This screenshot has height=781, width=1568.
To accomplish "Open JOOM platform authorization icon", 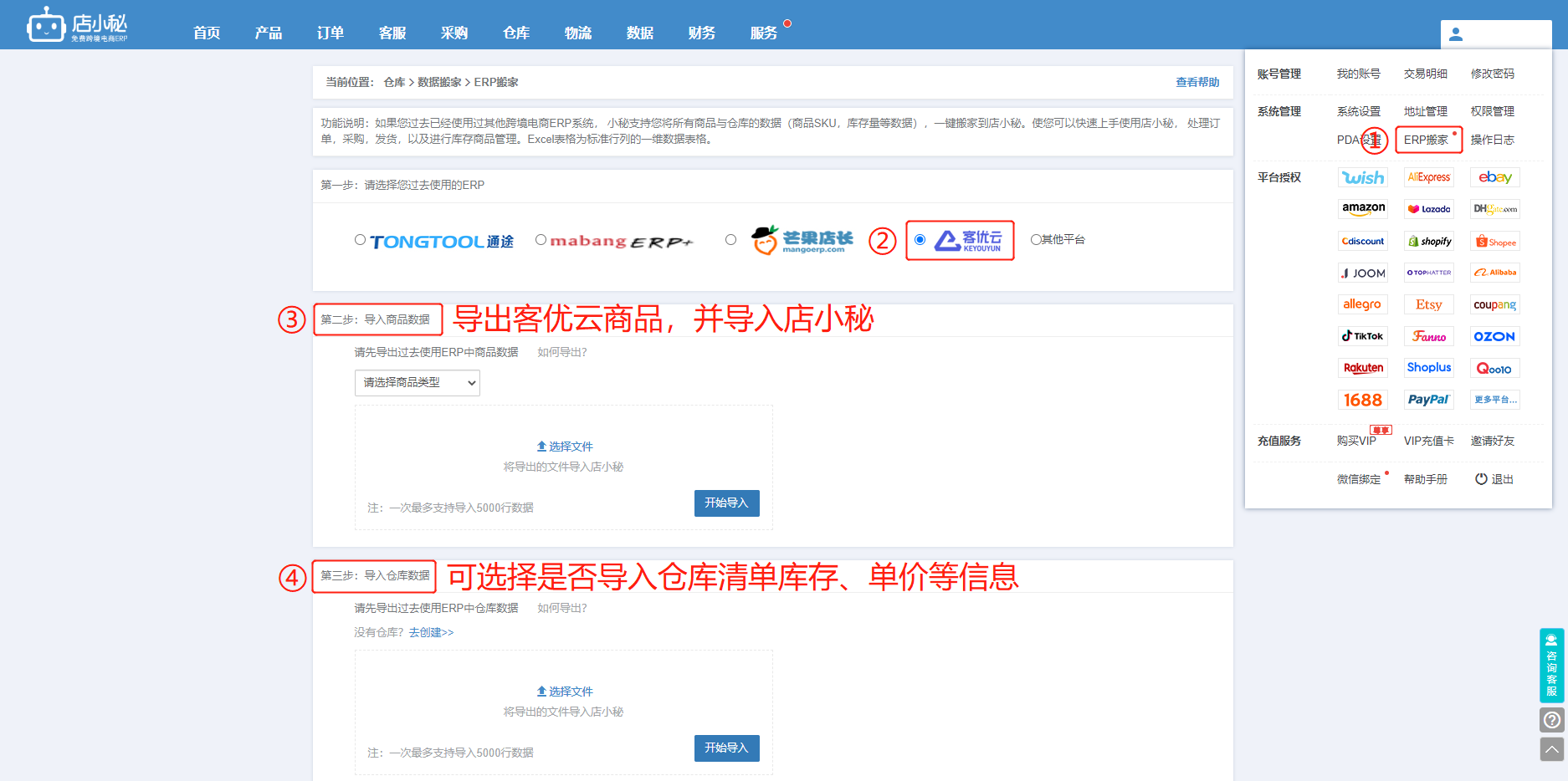I will [x=1363, y=273].
